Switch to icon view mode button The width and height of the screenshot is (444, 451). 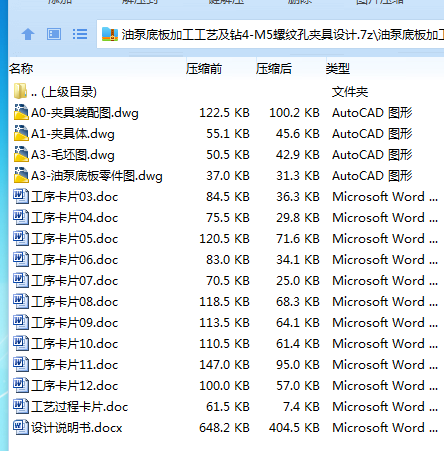[x=54, y=34]
